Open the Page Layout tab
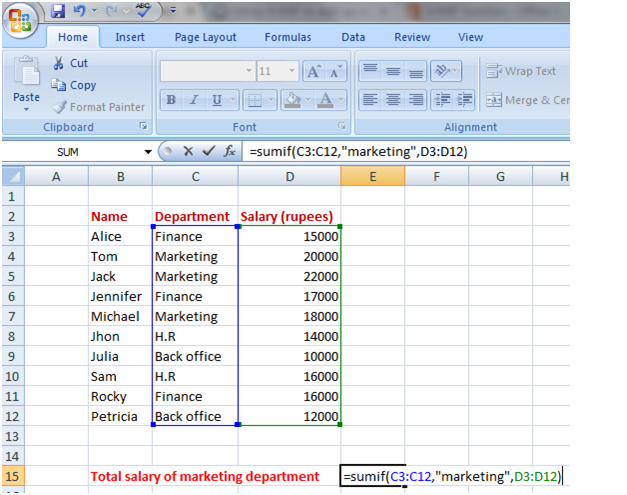Image resolution: width=627 pixels, height=495 pixels. 205,37
